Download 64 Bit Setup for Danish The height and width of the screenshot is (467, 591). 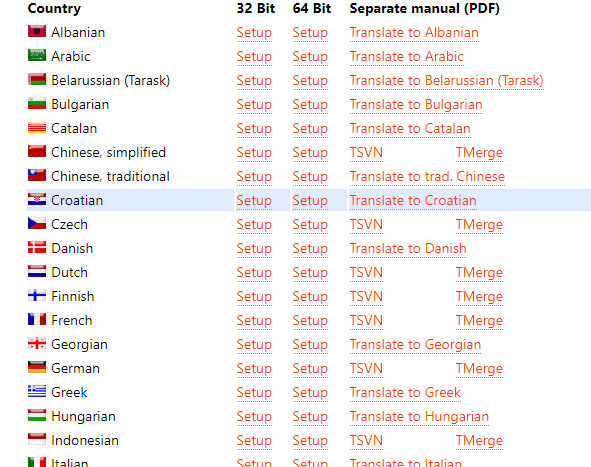[x=310, y=249]
